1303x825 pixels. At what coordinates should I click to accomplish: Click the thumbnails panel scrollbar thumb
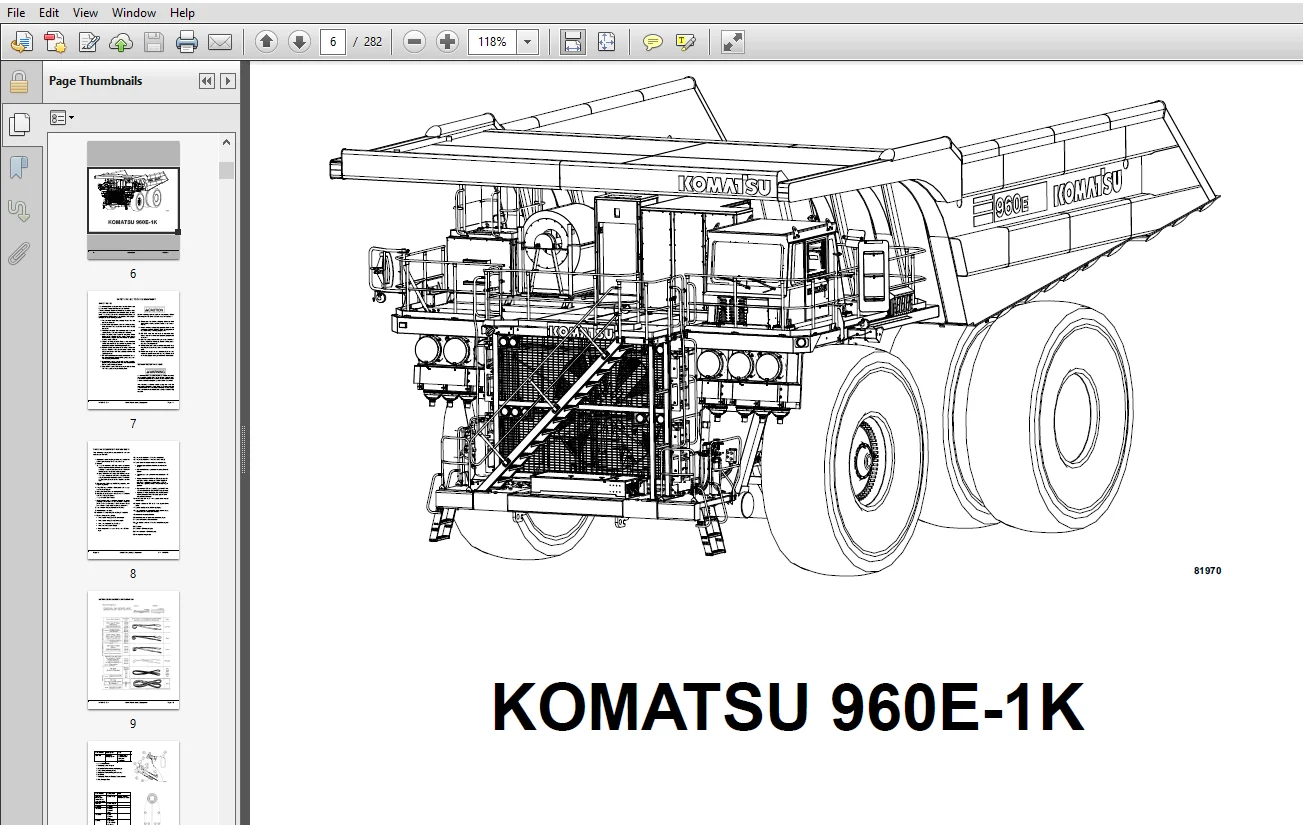tap(227, 170)
